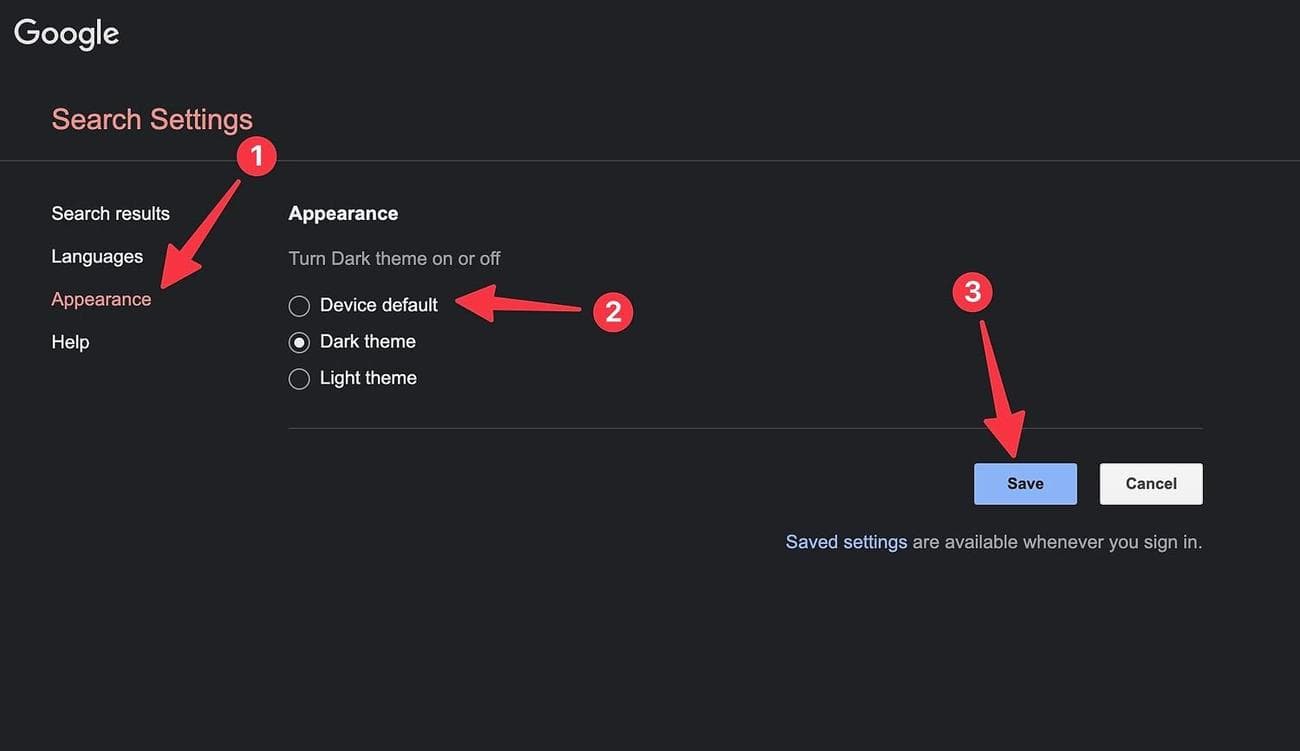Open the Help section in sidebar

click(70, 342)
